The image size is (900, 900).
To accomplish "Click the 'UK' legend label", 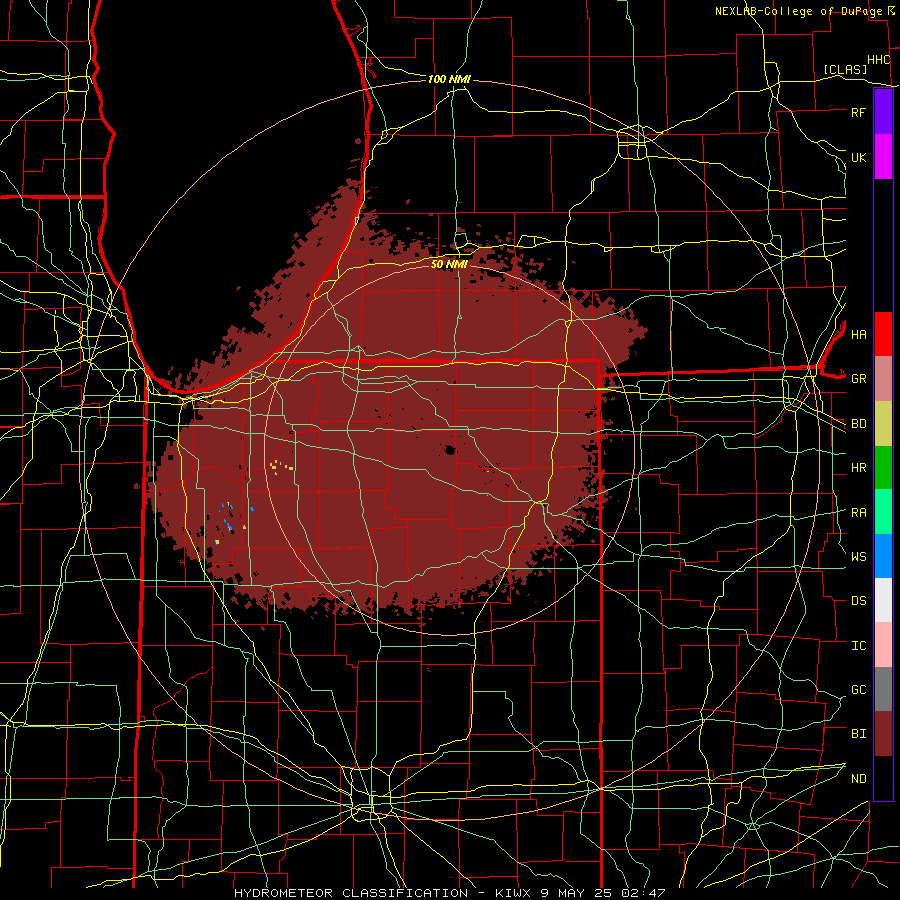I will pyautogui.click(x=858, y=157).
